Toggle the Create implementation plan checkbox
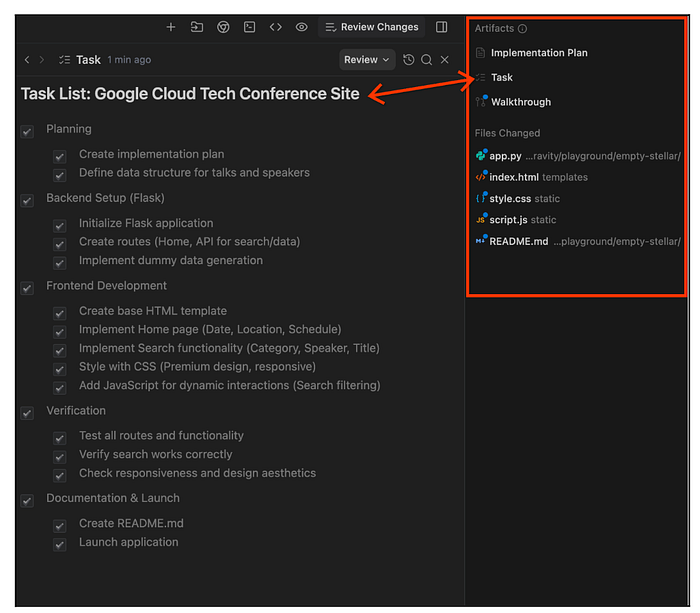The image size is (700, 613). 60,157
